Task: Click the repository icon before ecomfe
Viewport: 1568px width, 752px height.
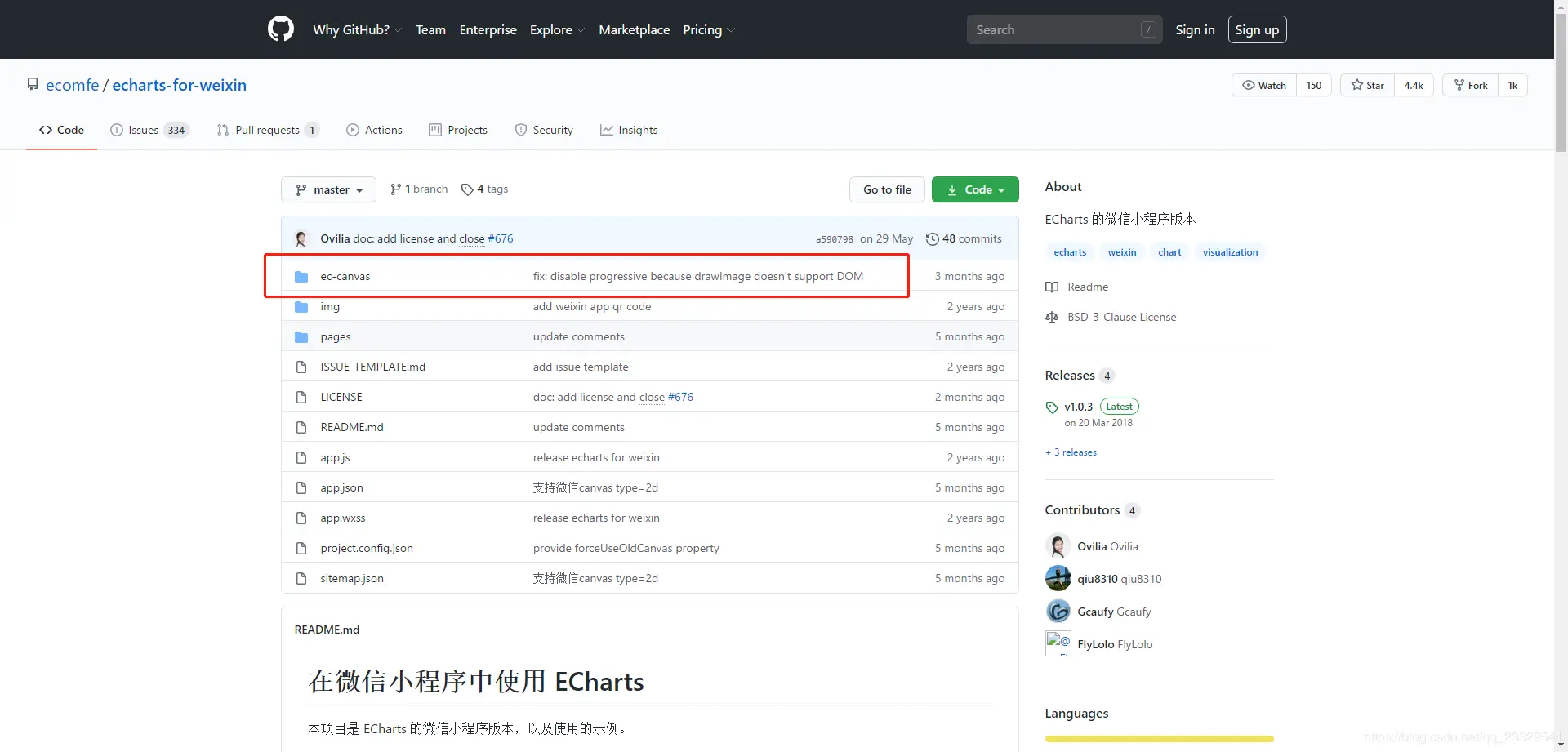Action: pos(33,85)
